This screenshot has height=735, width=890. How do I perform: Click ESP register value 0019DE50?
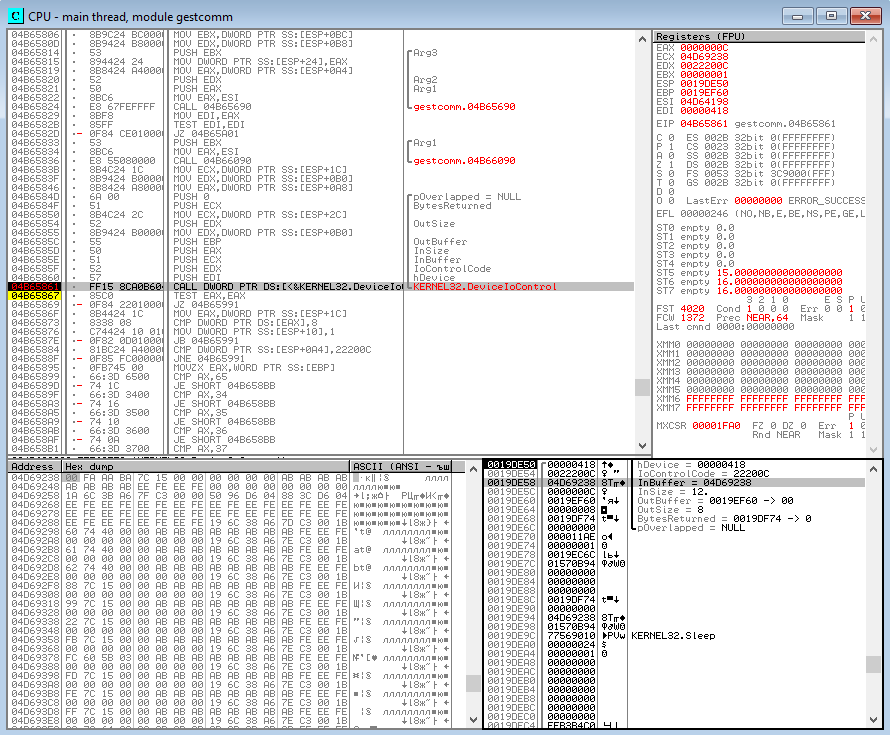point(704,84)
